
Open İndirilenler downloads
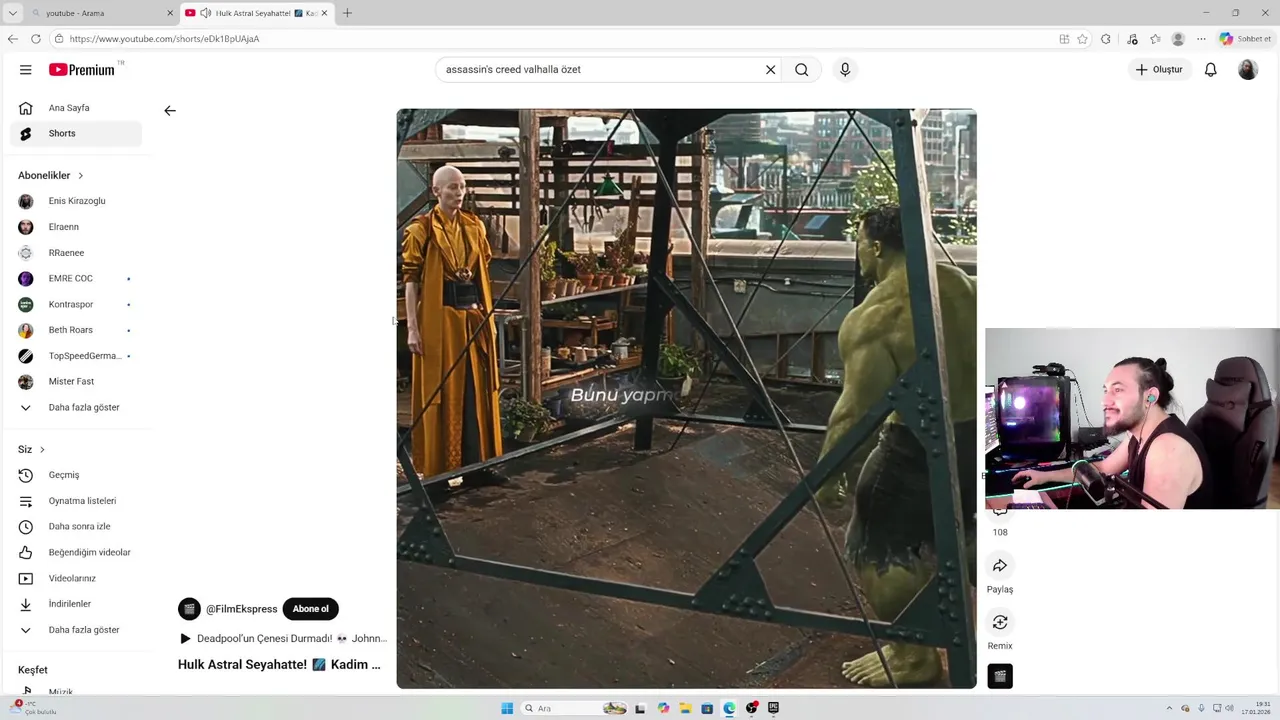[76, 604]
